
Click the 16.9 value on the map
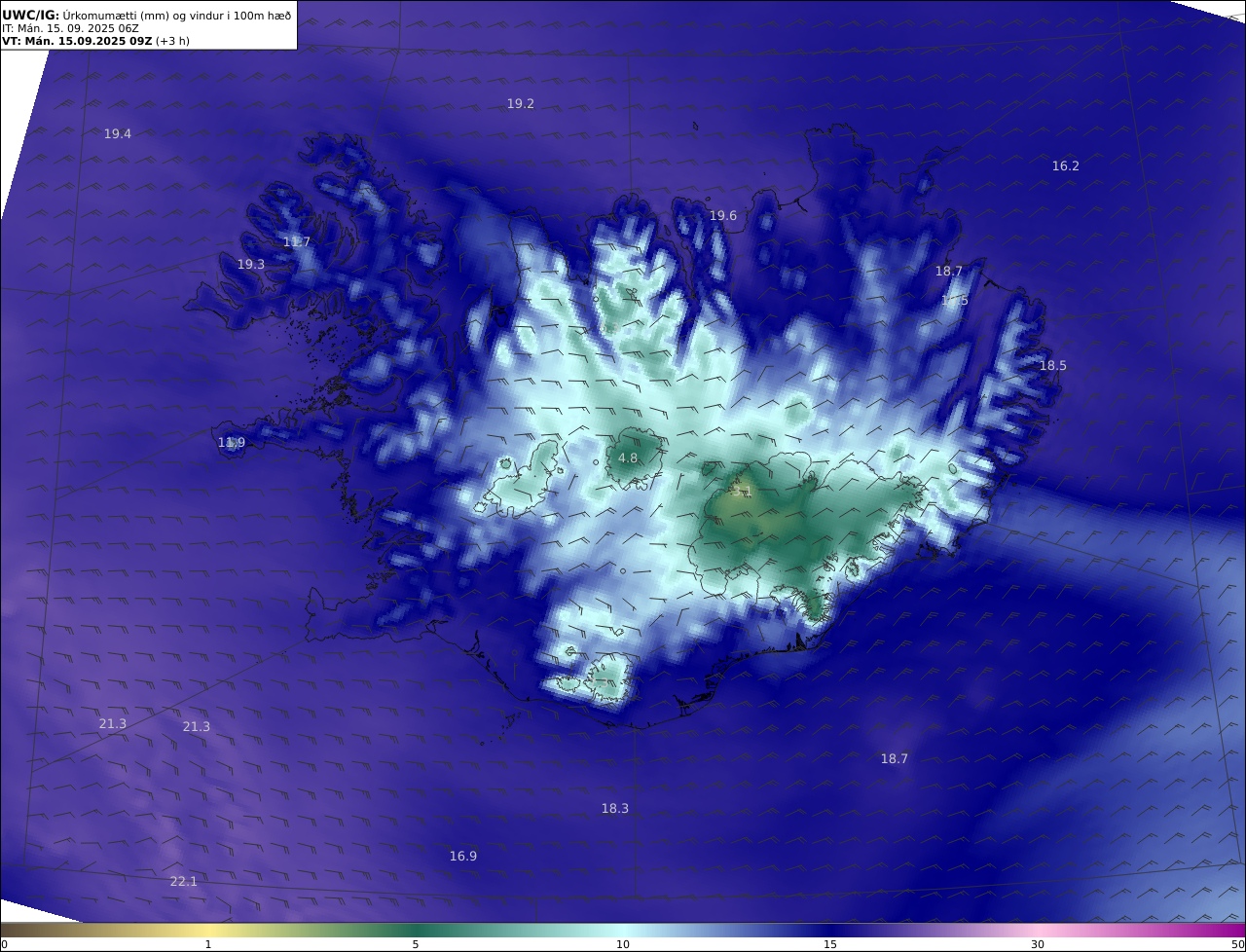pos(463,857)
